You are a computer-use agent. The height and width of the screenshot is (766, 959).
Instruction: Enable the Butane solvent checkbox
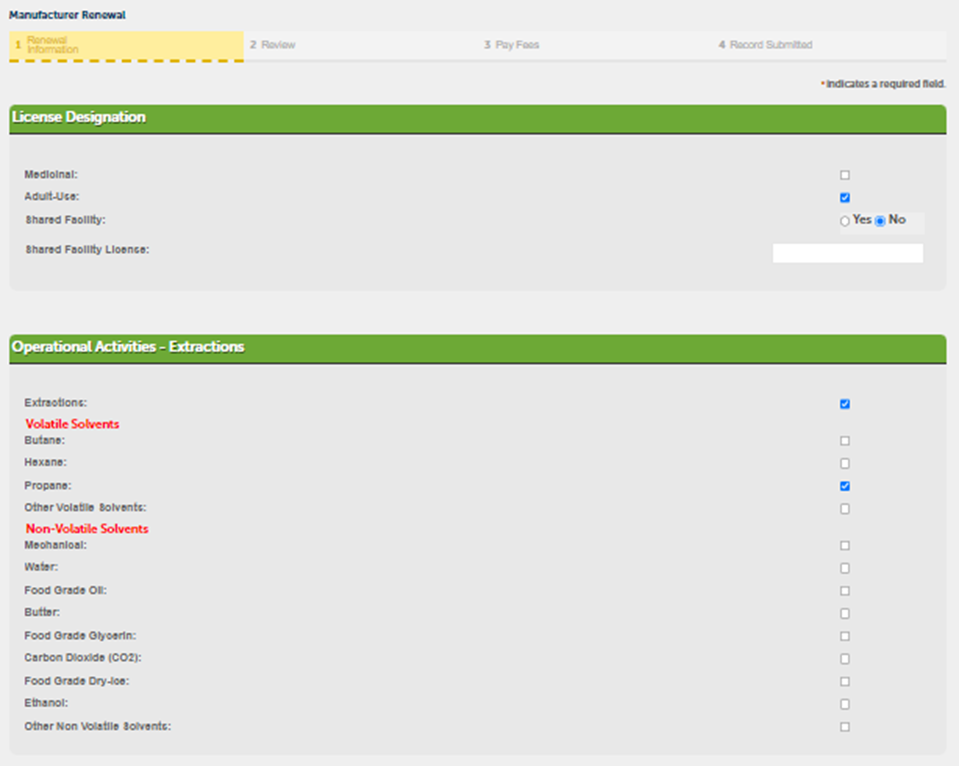845,441
